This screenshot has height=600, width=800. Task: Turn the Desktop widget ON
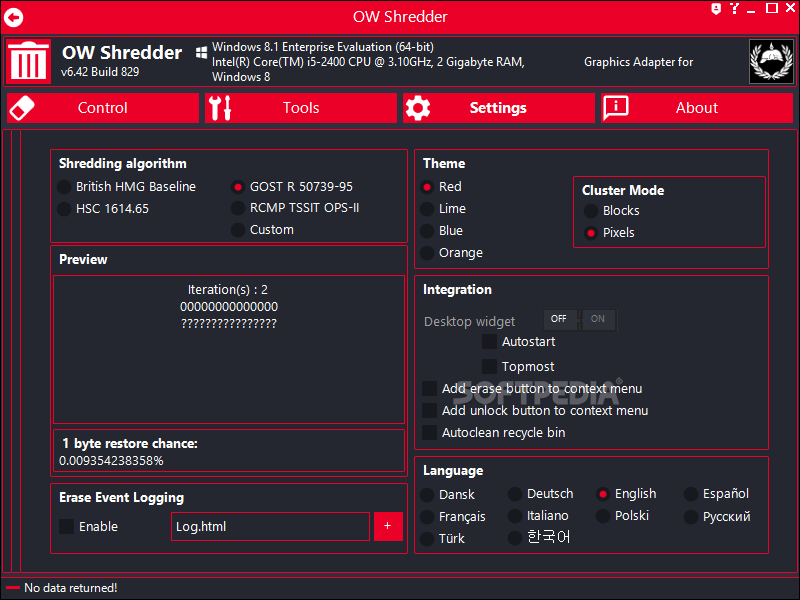598,319
